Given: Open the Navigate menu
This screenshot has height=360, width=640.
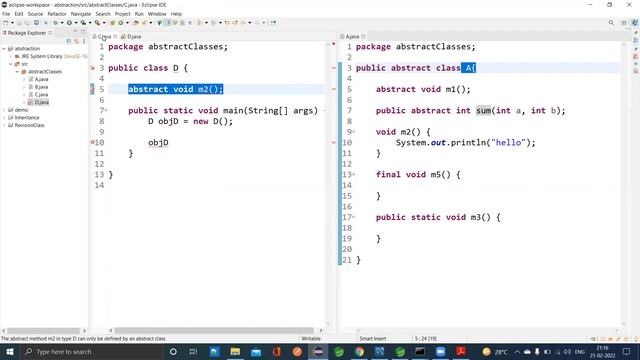Looking at the screenshot, I should [81, 14].
